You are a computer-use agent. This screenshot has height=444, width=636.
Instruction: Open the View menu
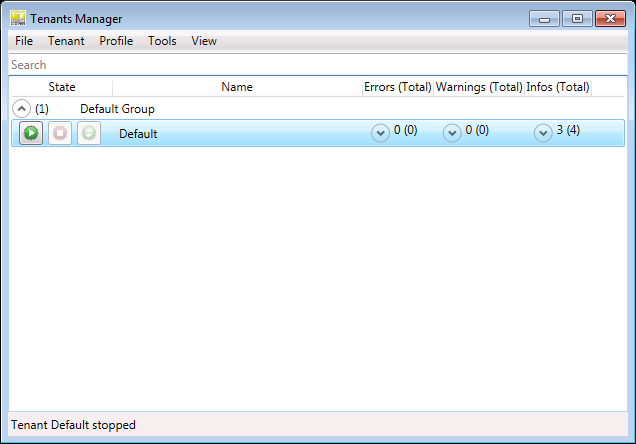coord(204,41)
